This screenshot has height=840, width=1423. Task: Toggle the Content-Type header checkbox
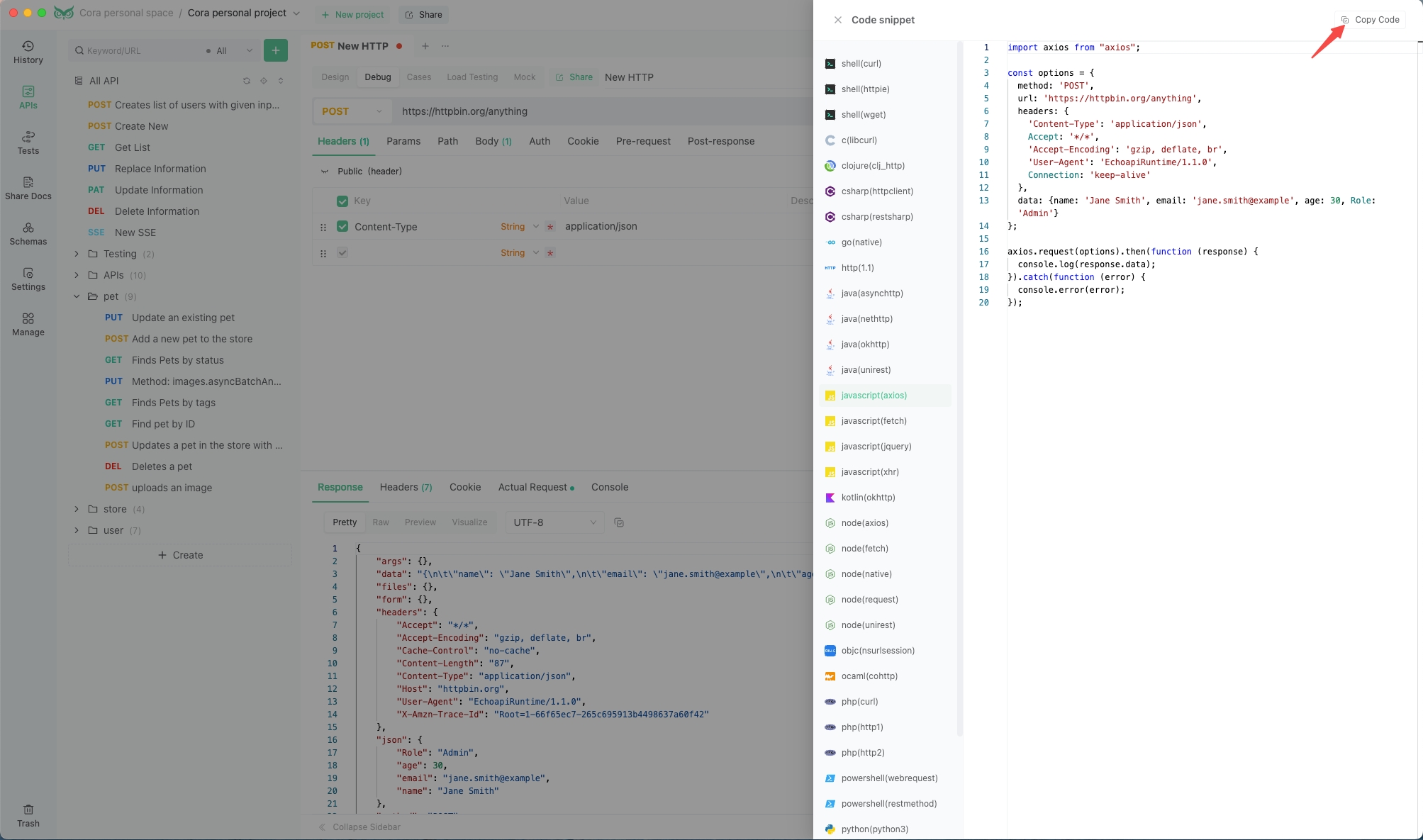click(343, 226)
